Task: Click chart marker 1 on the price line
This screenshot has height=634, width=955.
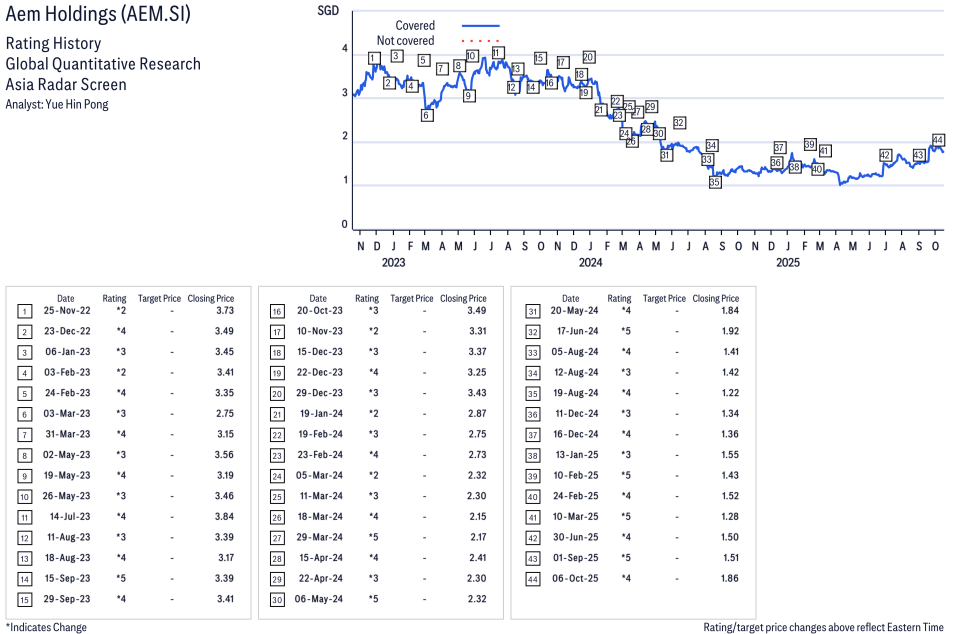Action: click(373, 59)
